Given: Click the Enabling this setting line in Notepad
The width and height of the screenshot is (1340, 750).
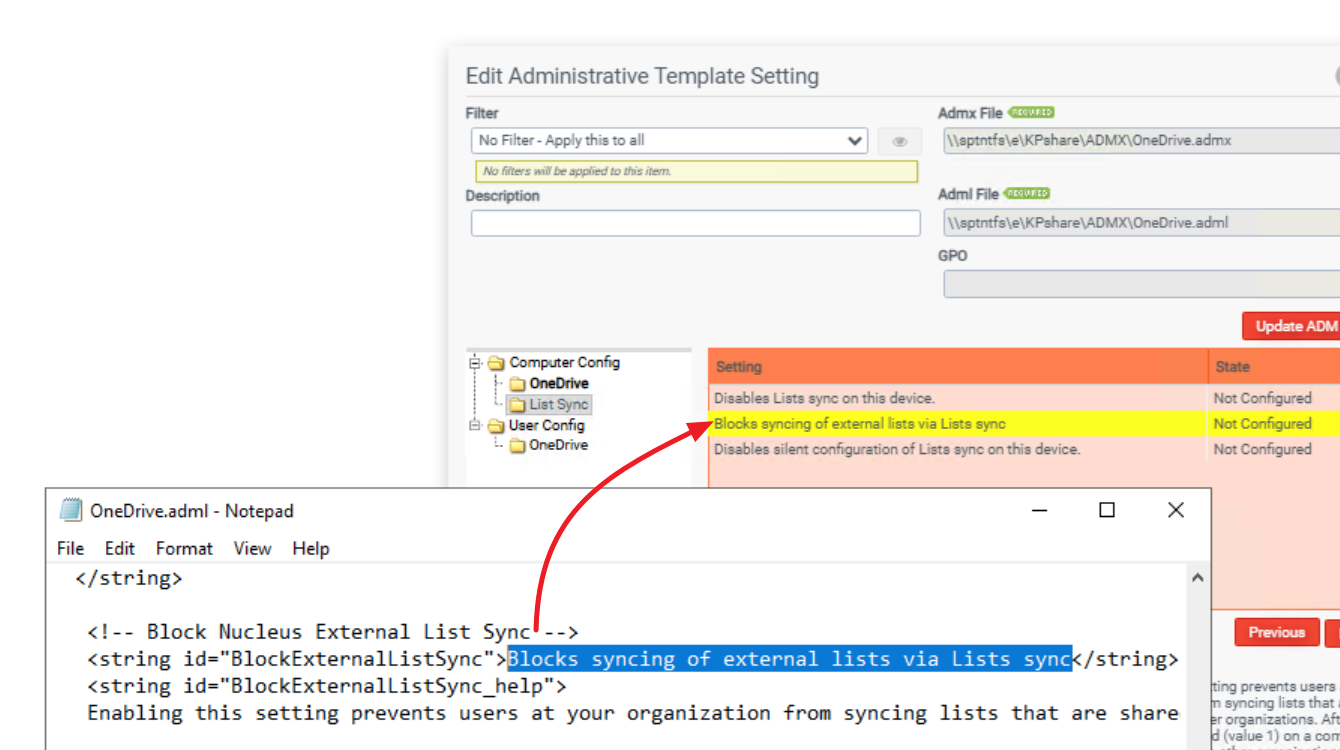Looking at the screenshot, I should pos(633,713).
